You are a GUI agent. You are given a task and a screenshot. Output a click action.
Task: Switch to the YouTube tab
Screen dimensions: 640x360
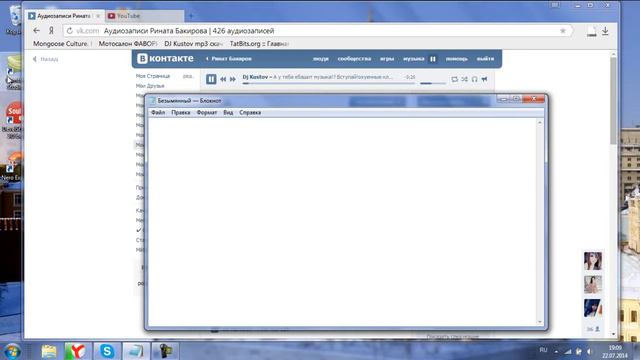[144, 16]
